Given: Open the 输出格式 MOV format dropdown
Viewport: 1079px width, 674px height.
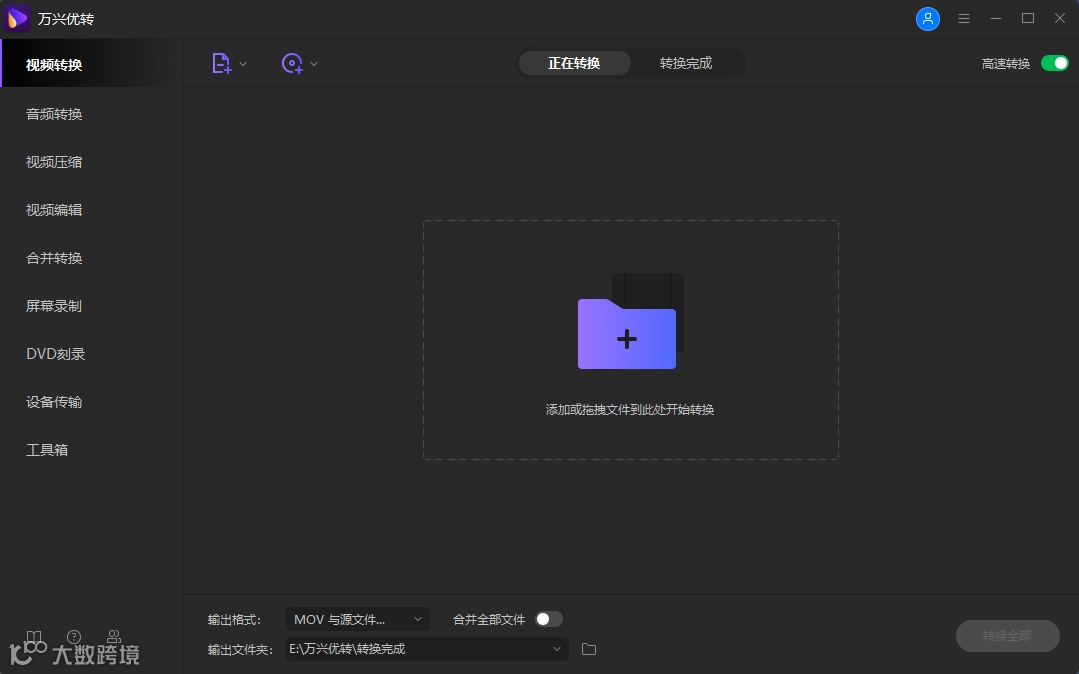Looking at the screenshot, I should [x=358, y=619].
